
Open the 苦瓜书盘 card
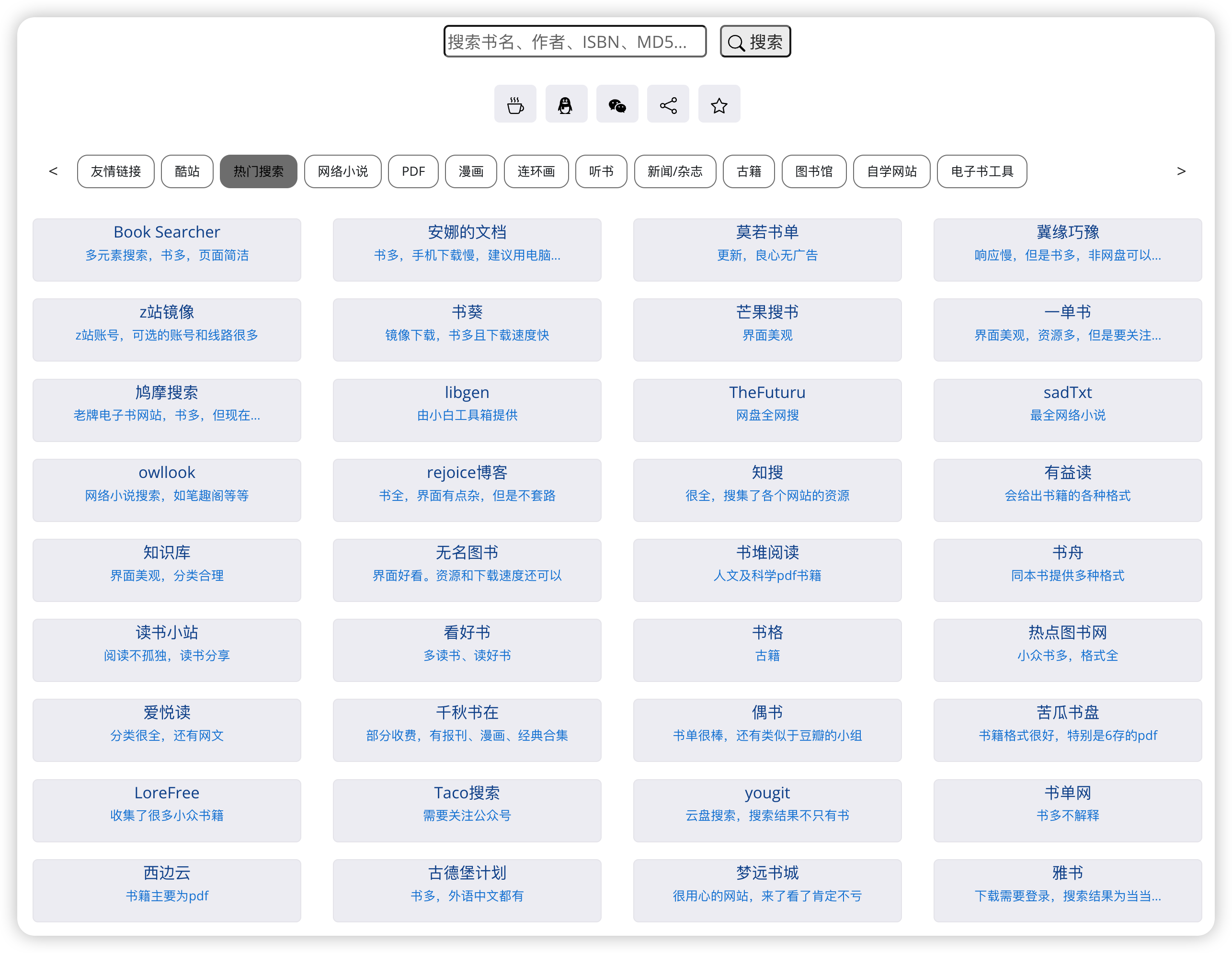(x=1068, y=730)
